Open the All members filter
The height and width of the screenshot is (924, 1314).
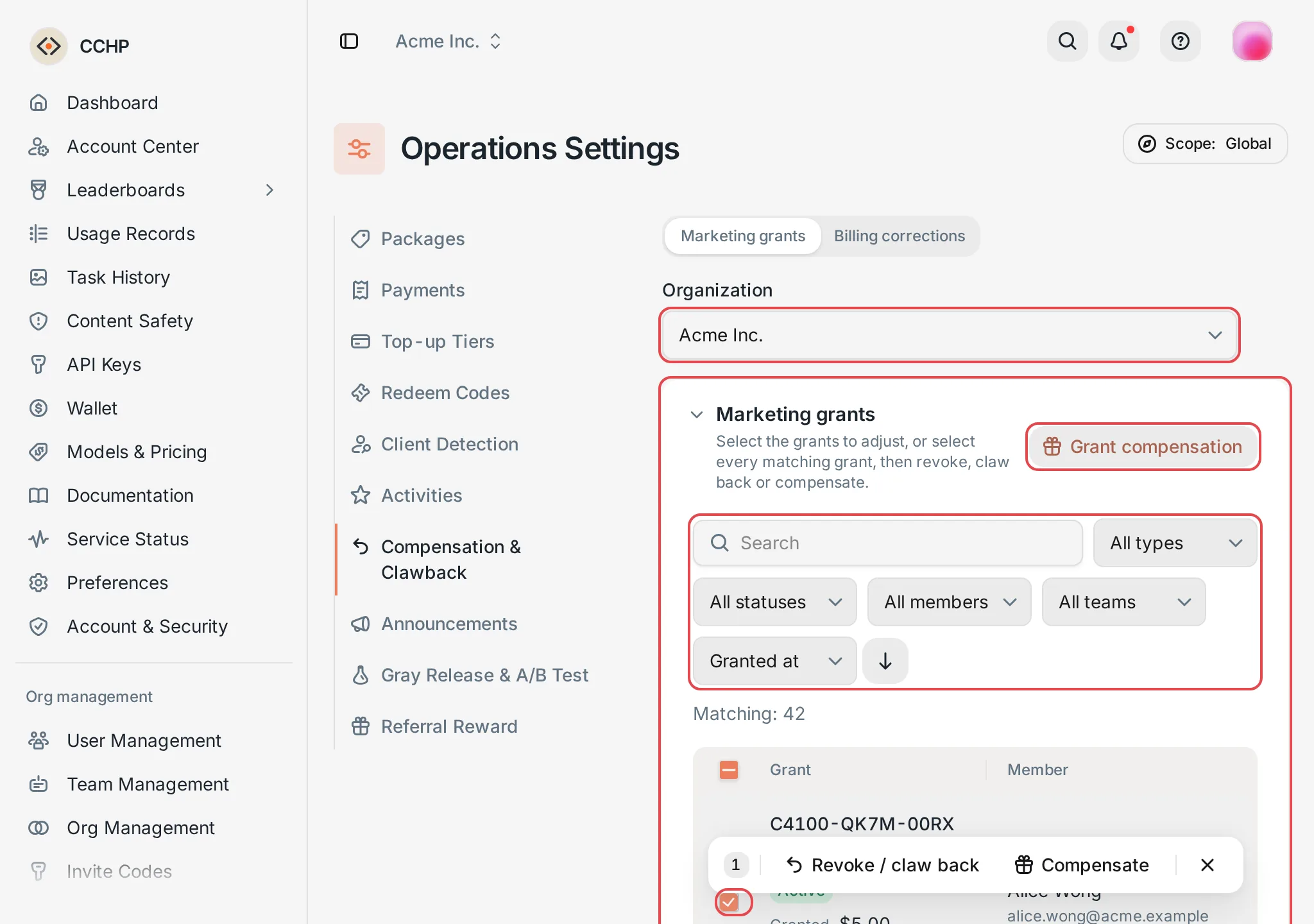950,602
